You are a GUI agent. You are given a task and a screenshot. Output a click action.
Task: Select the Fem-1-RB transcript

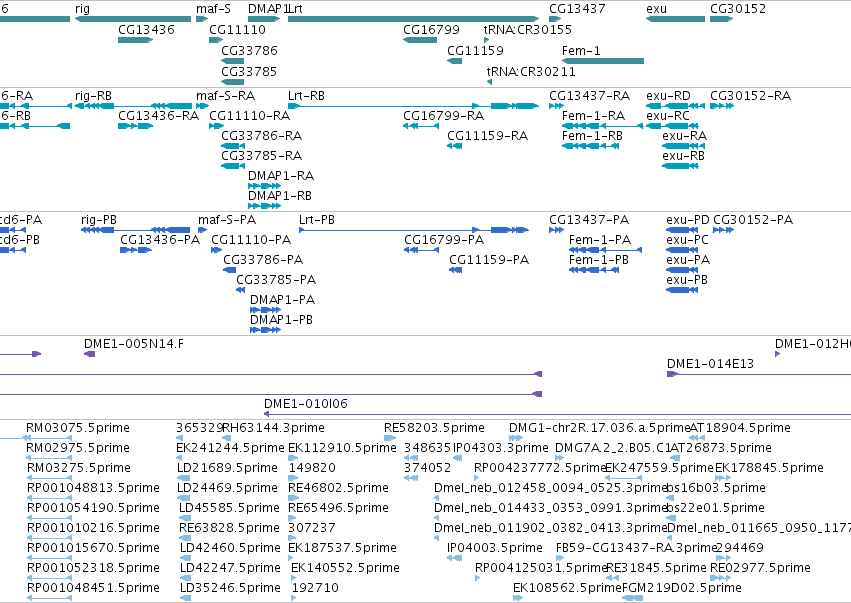(590, 146)
